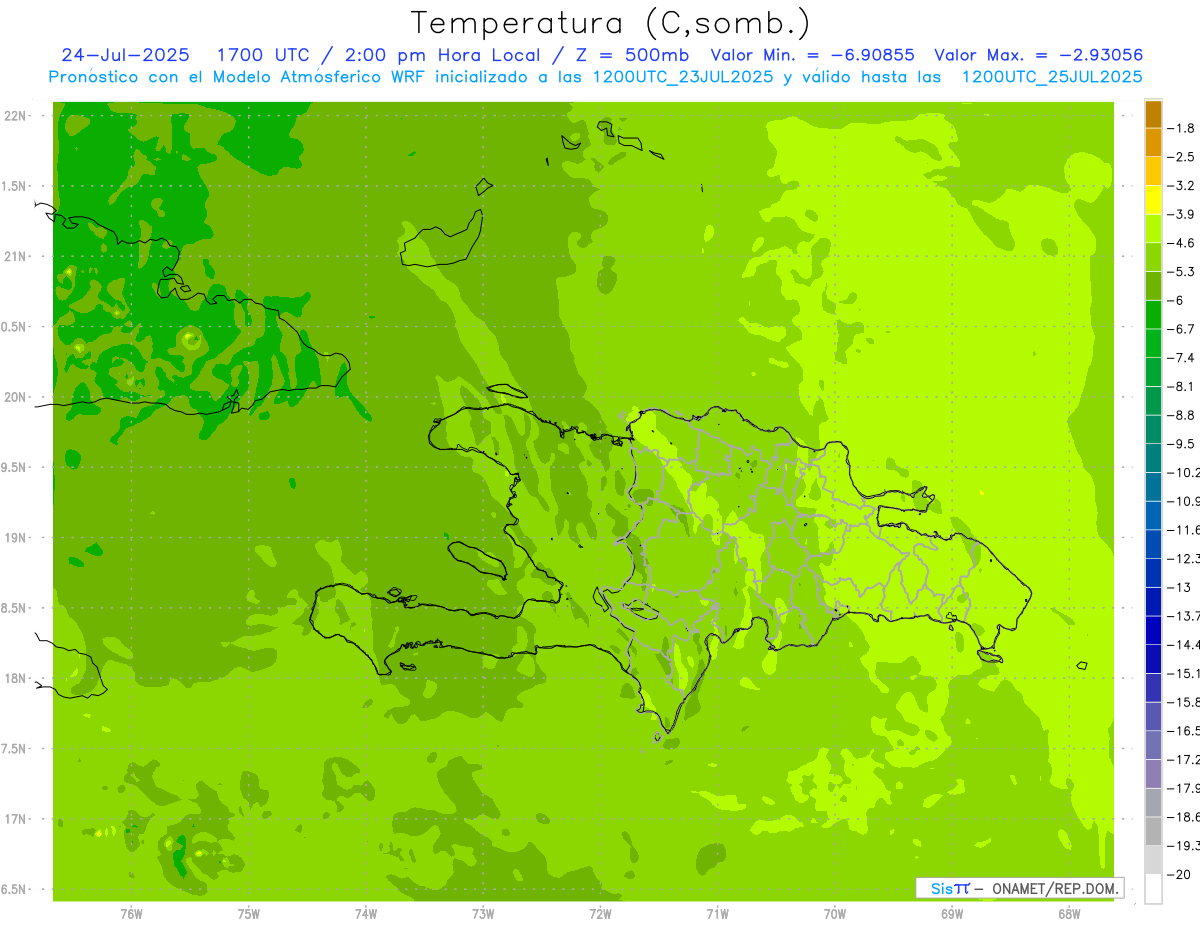Image resolution: width=1200 pixels, height=927 pixels.
Task: Pick the purple swatch between -17.2 and -17.9
Action: 1153,773
